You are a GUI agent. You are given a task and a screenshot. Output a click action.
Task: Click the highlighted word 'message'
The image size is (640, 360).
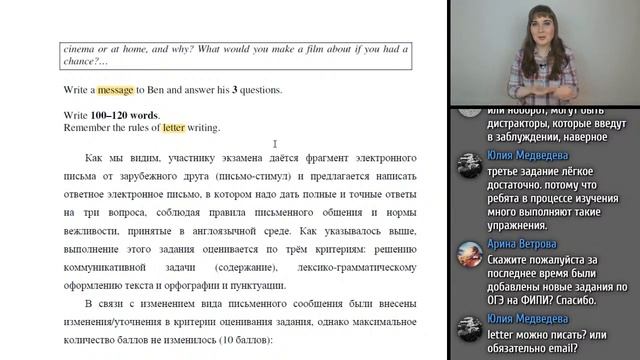tap(116, 90)
